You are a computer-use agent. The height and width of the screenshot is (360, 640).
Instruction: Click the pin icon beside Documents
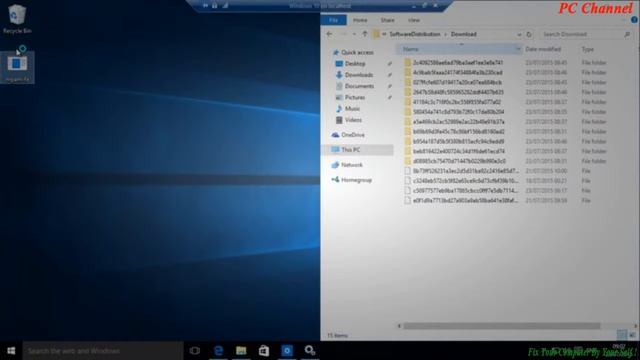coord(389,86)
